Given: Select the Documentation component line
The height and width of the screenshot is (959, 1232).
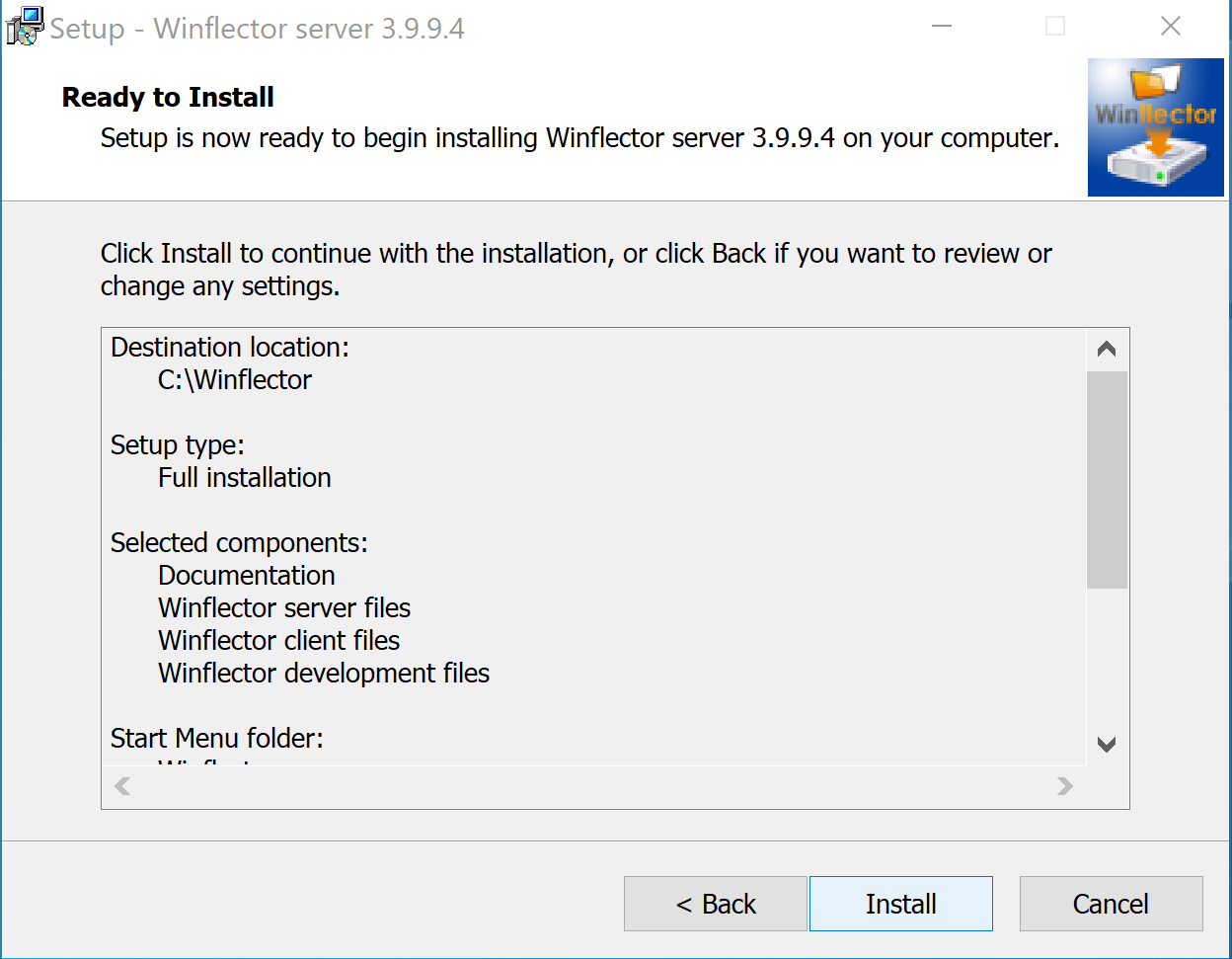Looking at the screenshot, I should (247, 576).
